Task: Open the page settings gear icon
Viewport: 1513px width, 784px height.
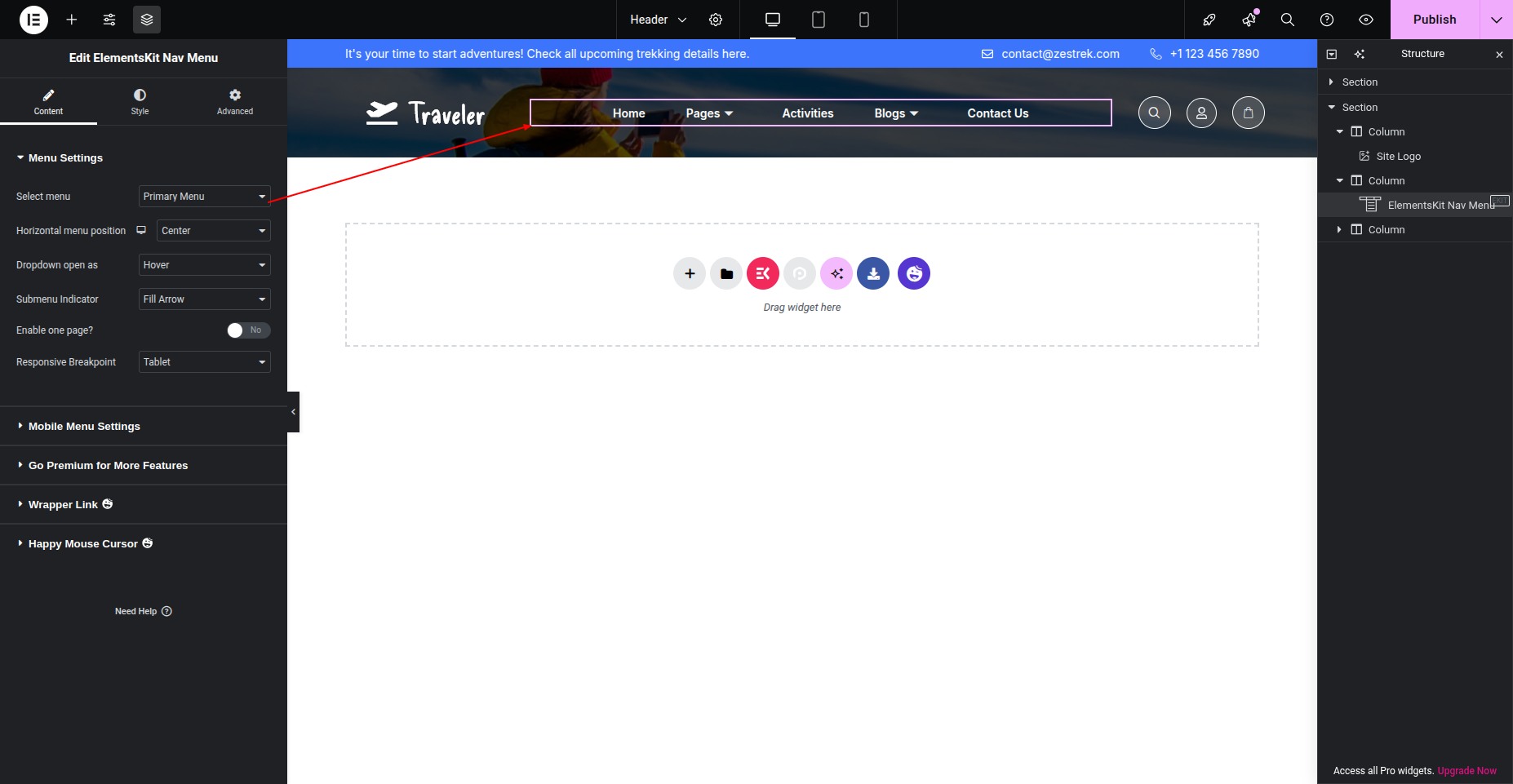Action: pyautogui.click(x=716, y=20)
